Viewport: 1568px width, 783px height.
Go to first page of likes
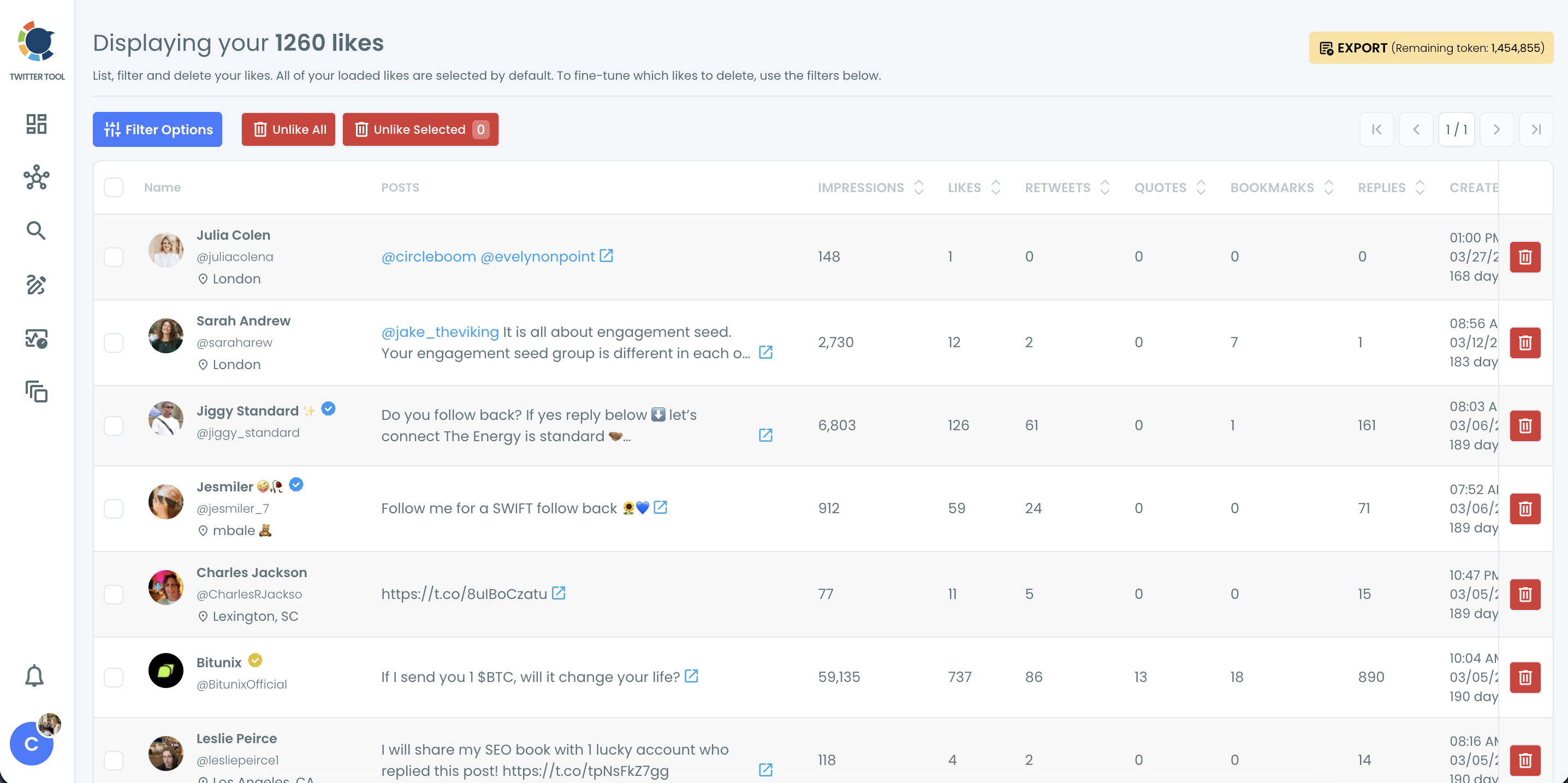[1377, 129]
